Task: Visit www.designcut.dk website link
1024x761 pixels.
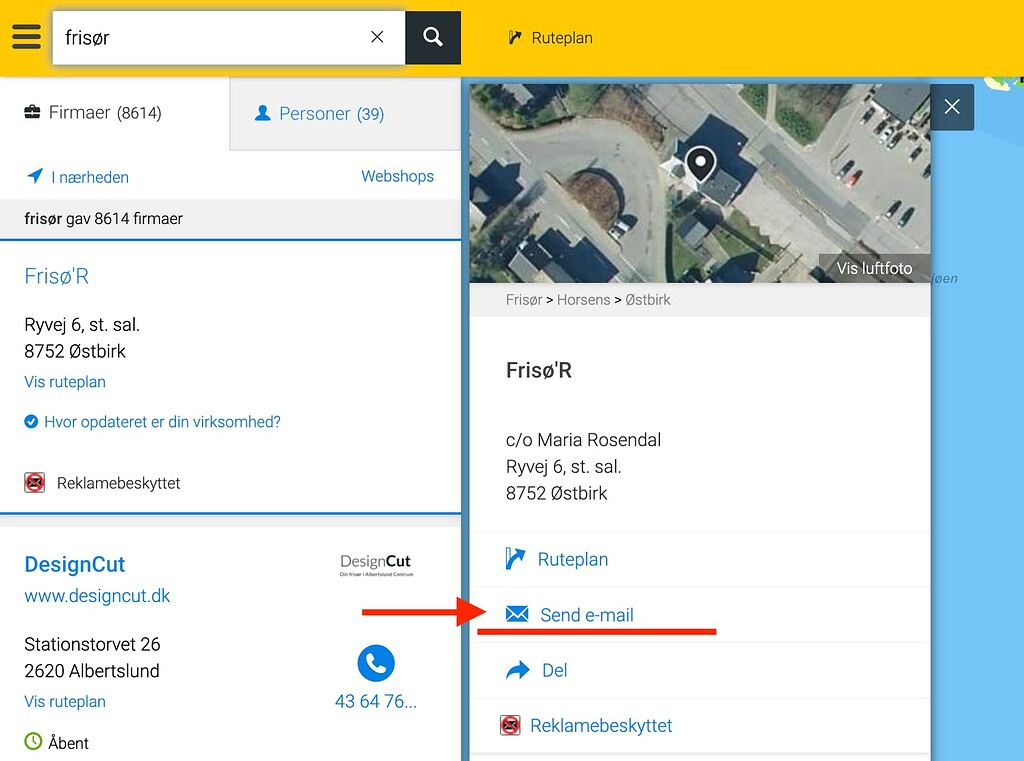Action: coord(97,596)
